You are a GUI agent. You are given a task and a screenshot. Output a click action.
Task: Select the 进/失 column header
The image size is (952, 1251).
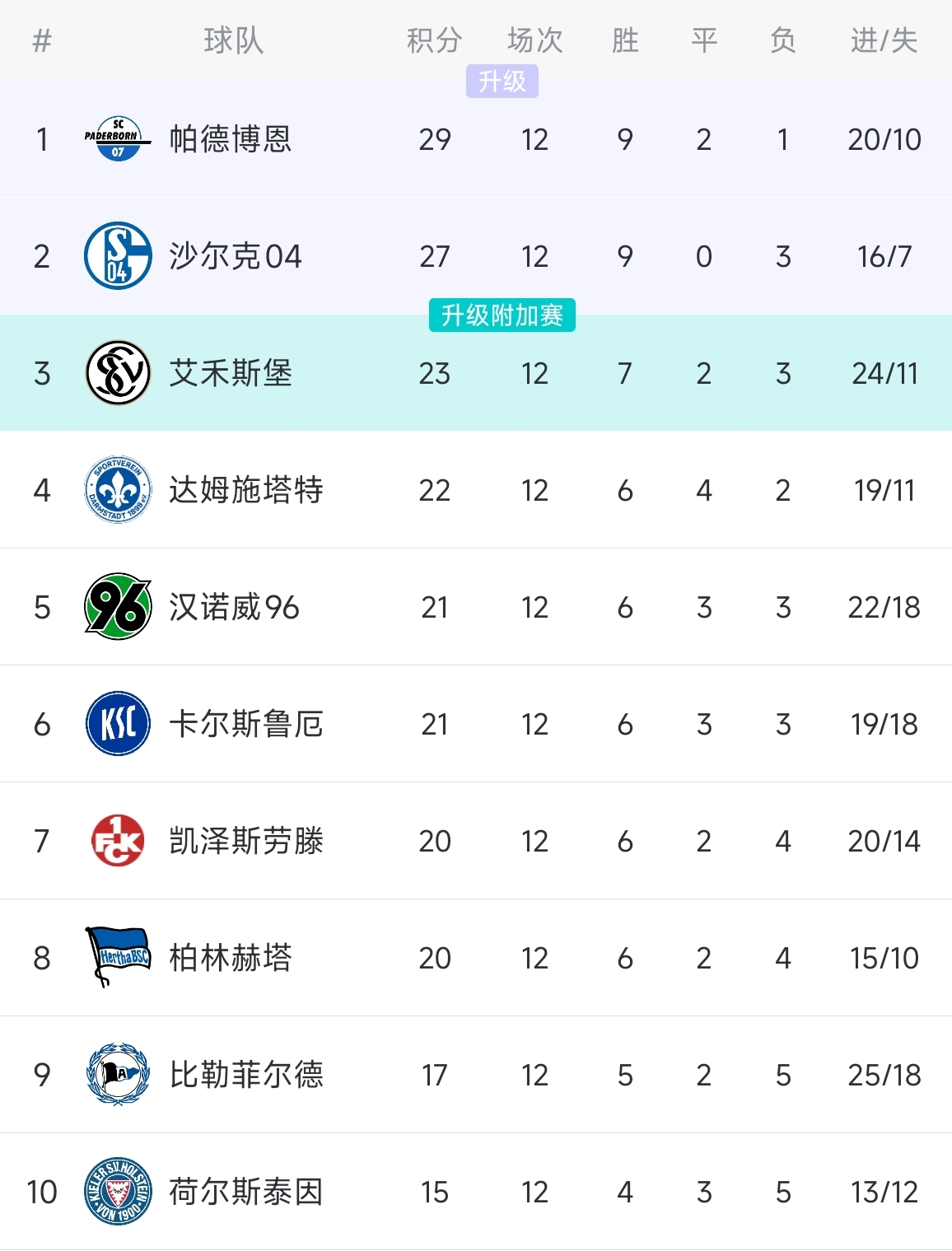pyautogui.click(x=884, y=40)
